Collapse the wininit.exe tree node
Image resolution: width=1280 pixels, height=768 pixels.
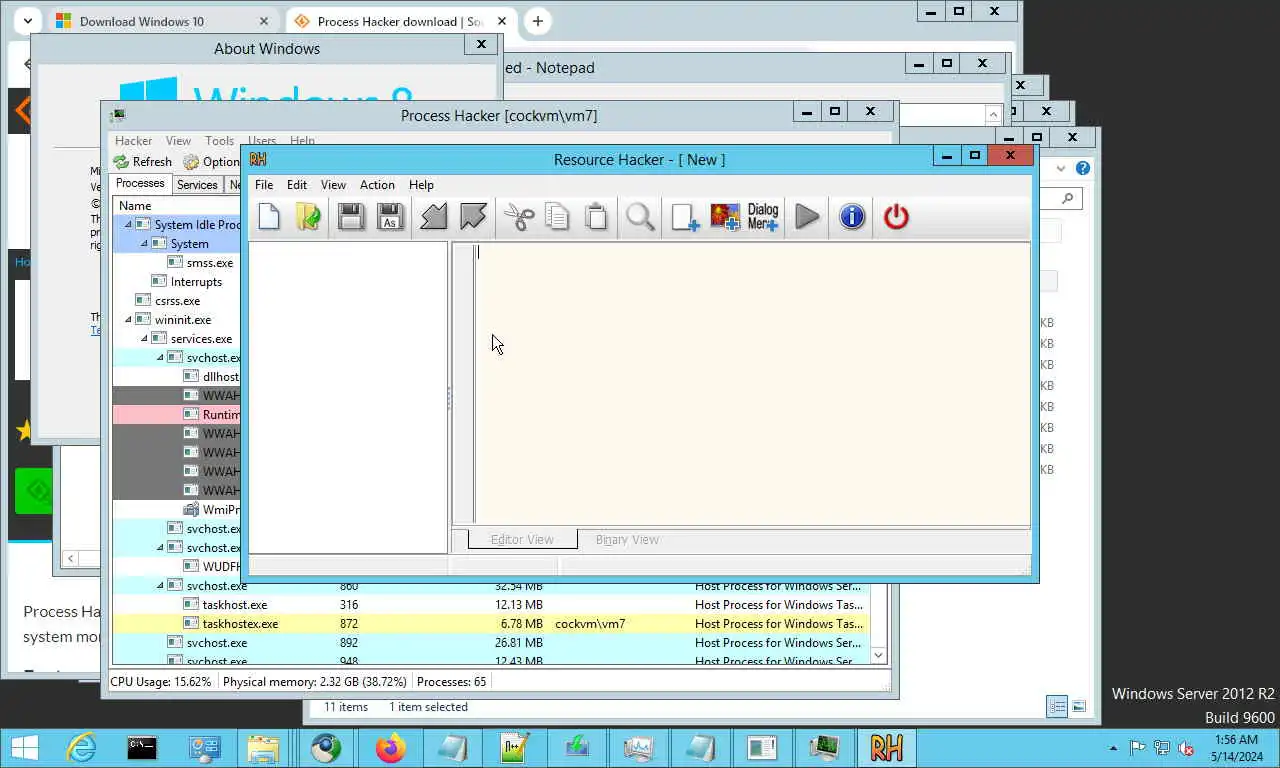pos(128,320)
